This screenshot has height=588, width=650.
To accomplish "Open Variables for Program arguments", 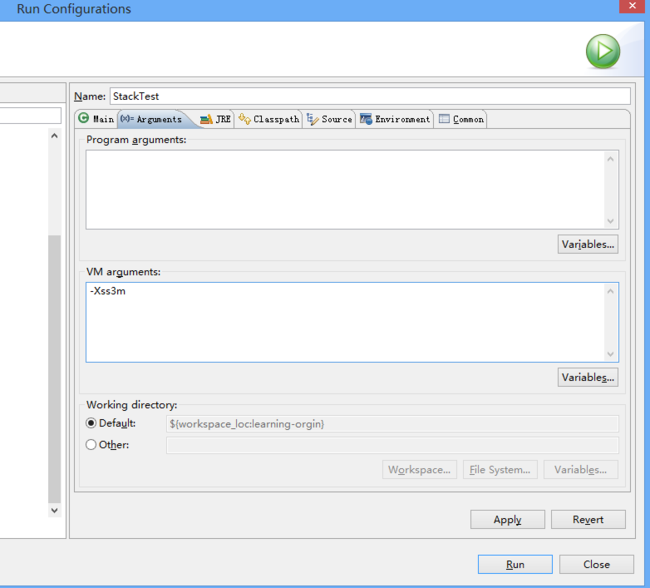I will (x=587, y=244).
